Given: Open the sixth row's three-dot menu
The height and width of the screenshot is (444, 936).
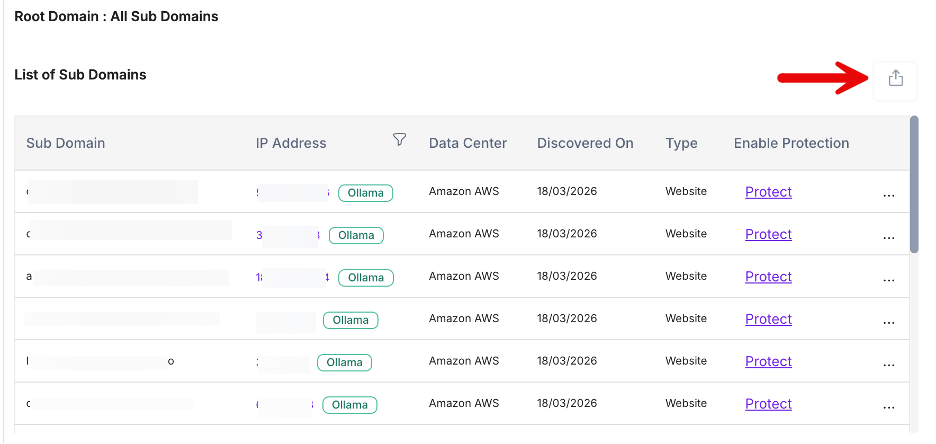Looking at the screenshot, I should [x=889, y=407].
